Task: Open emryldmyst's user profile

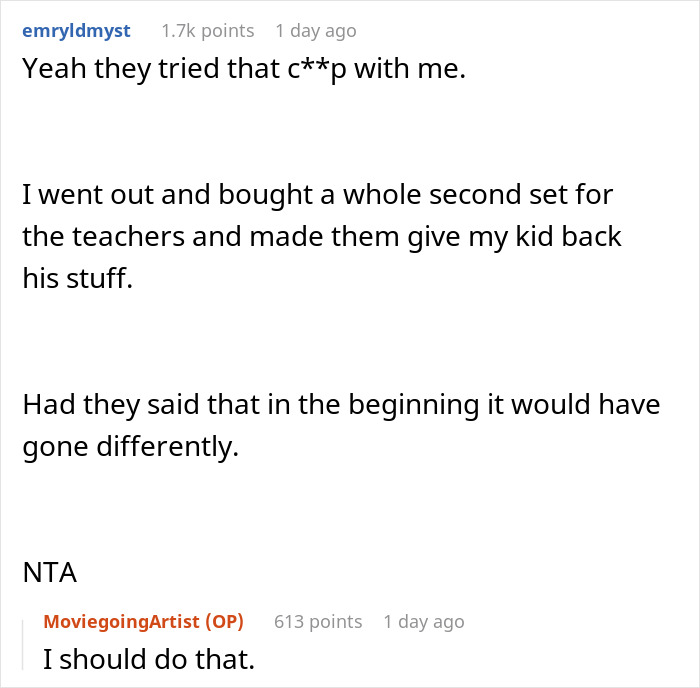Action: click(76, 30)
